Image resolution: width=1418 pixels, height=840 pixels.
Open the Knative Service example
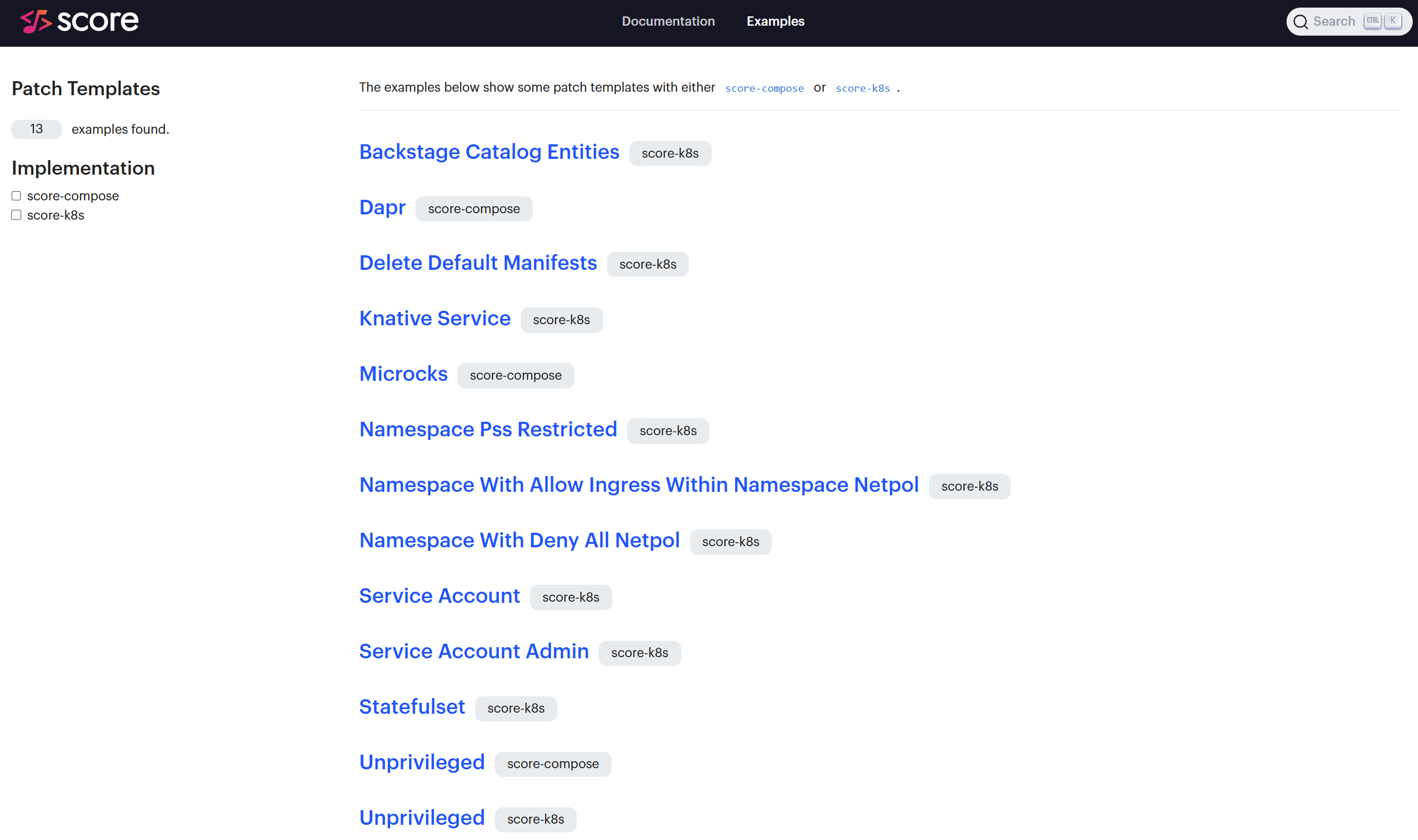(435, 318)
